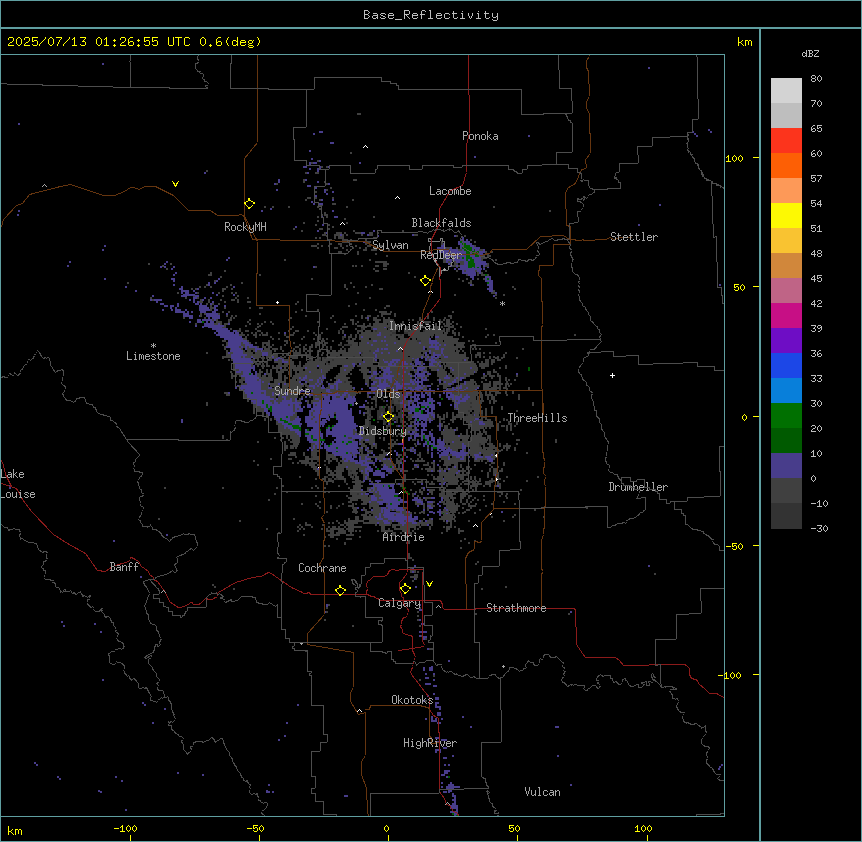Select the Sundre label

point(292,391)
